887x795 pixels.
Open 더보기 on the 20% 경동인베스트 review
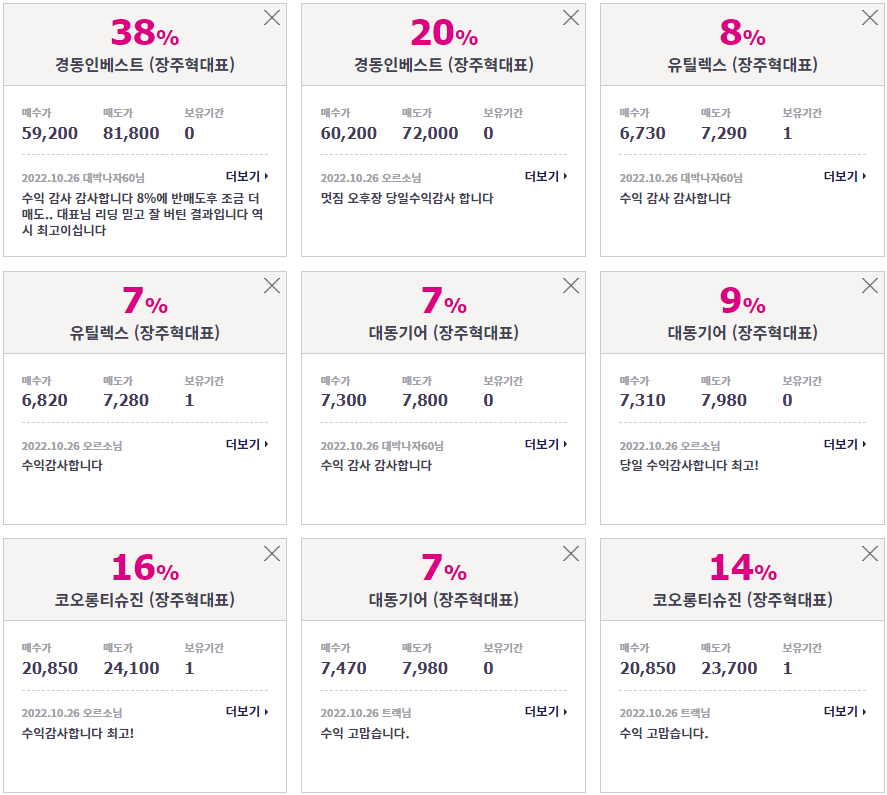[545, 176]
